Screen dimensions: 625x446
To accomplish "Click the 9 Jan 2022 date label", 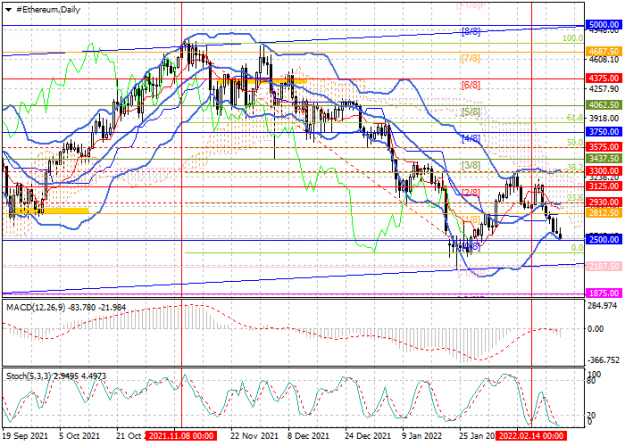I will tap(422, 436).
